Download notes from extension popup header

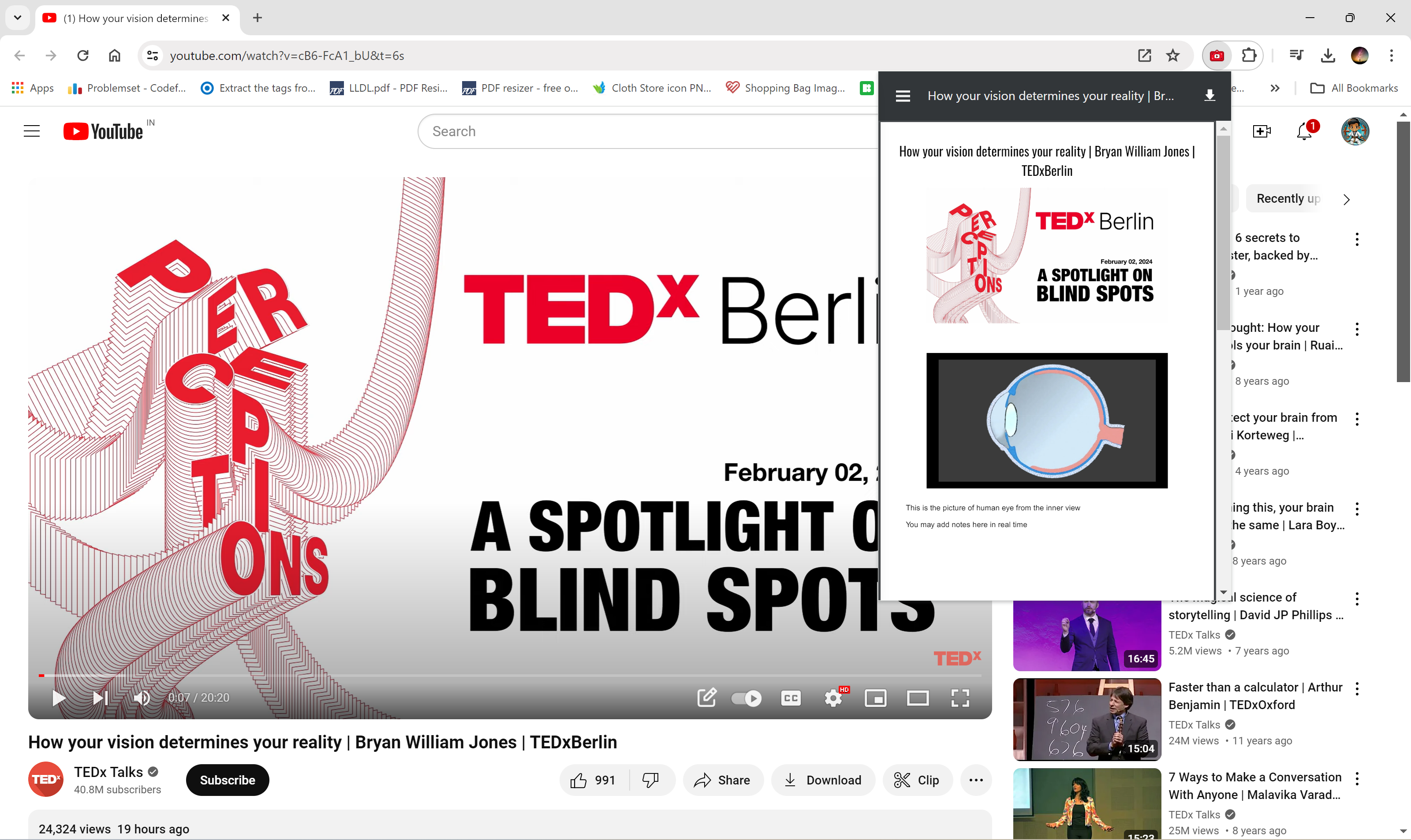[x=1209, y=96]
